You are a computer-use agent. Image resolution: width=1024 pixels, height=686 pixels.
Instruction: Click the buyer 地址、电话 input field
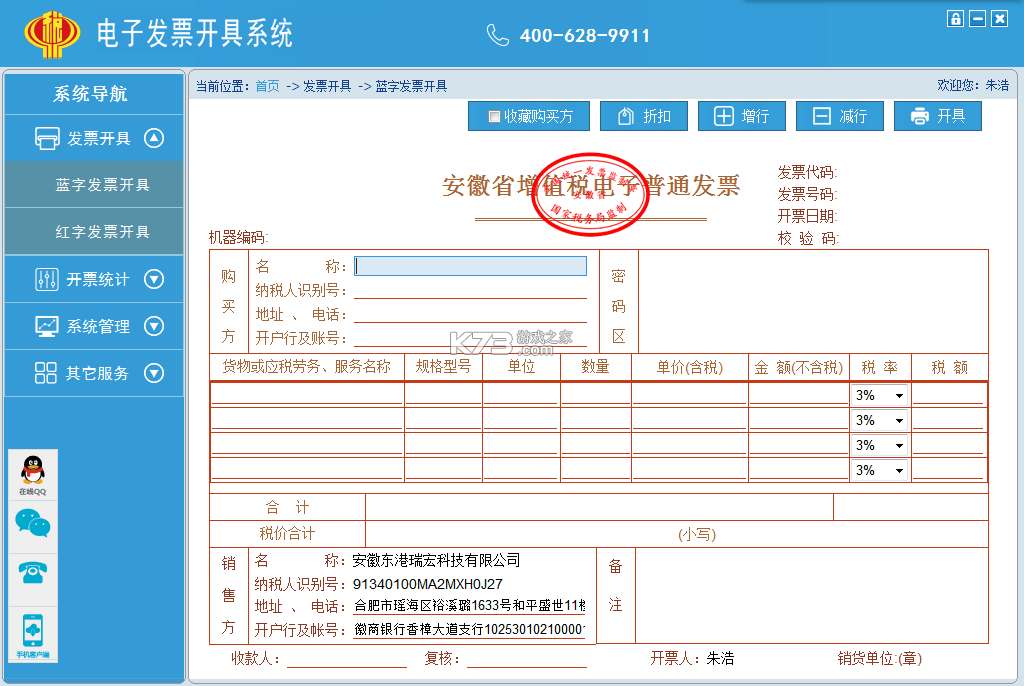click(470, 314)
